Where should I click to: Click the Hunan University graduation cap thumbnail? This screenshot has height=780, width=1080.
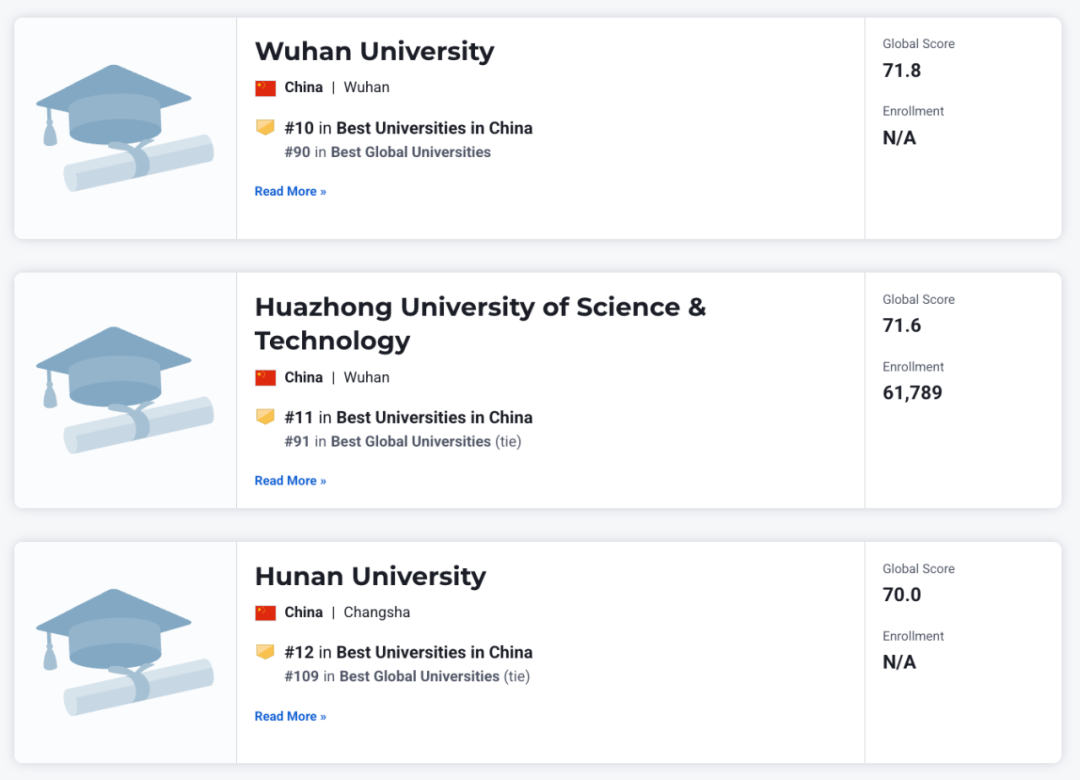[x=125, y=652]
